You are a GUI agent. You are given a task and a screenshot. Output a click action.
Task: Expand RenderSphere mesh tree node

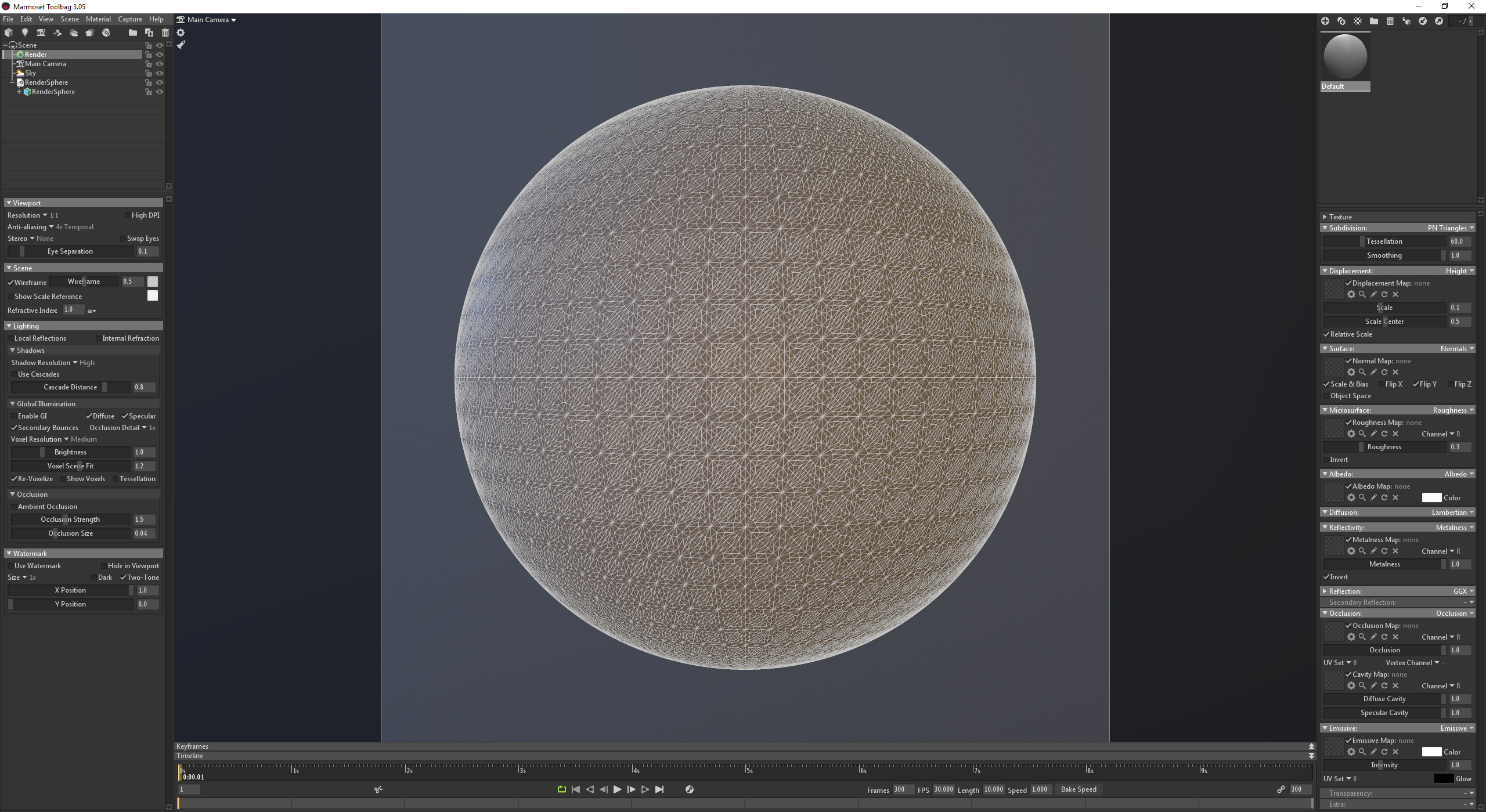tap(19, 92)
